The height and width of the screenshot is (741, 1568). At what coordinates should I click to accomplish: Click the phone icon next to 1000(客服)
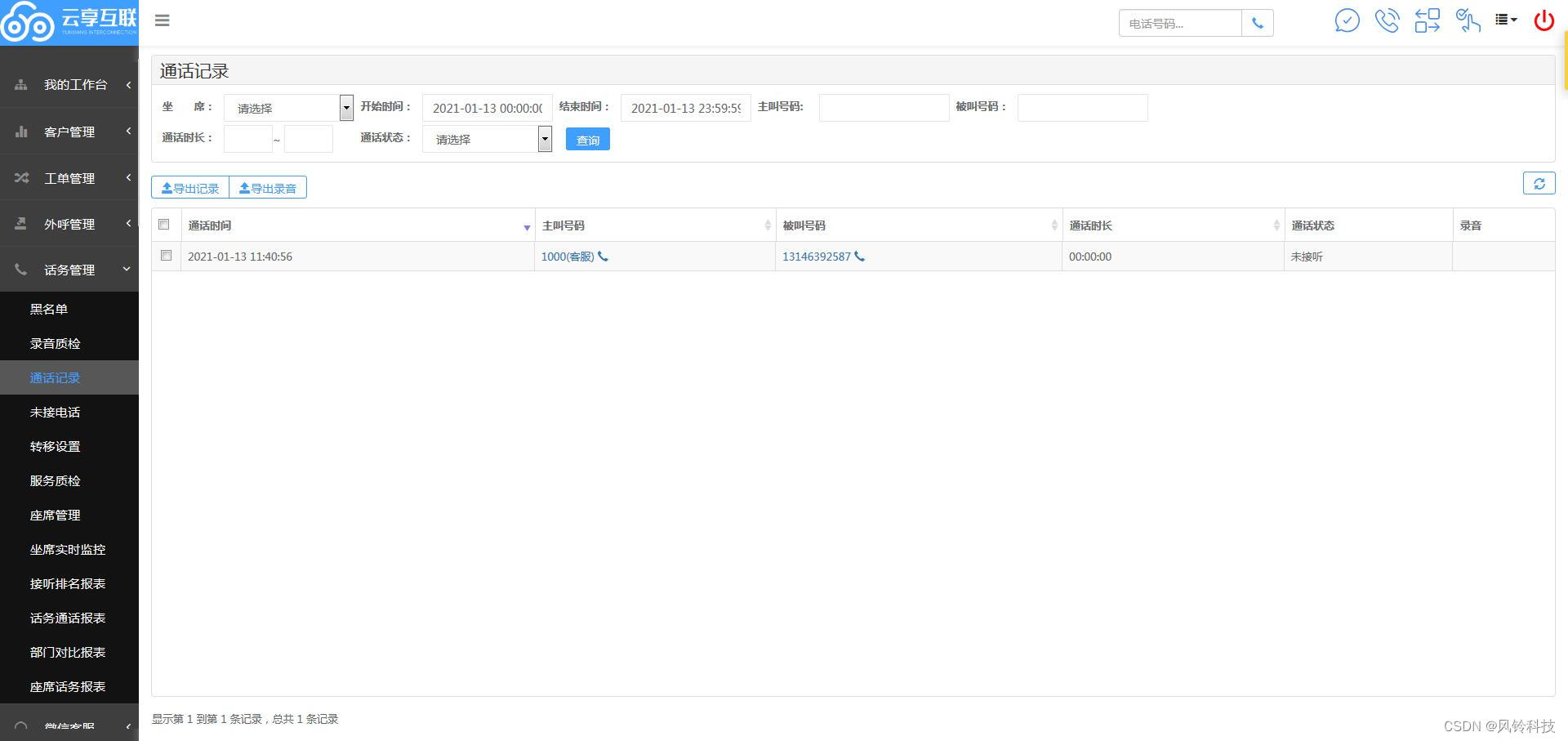tap(604, 257)
